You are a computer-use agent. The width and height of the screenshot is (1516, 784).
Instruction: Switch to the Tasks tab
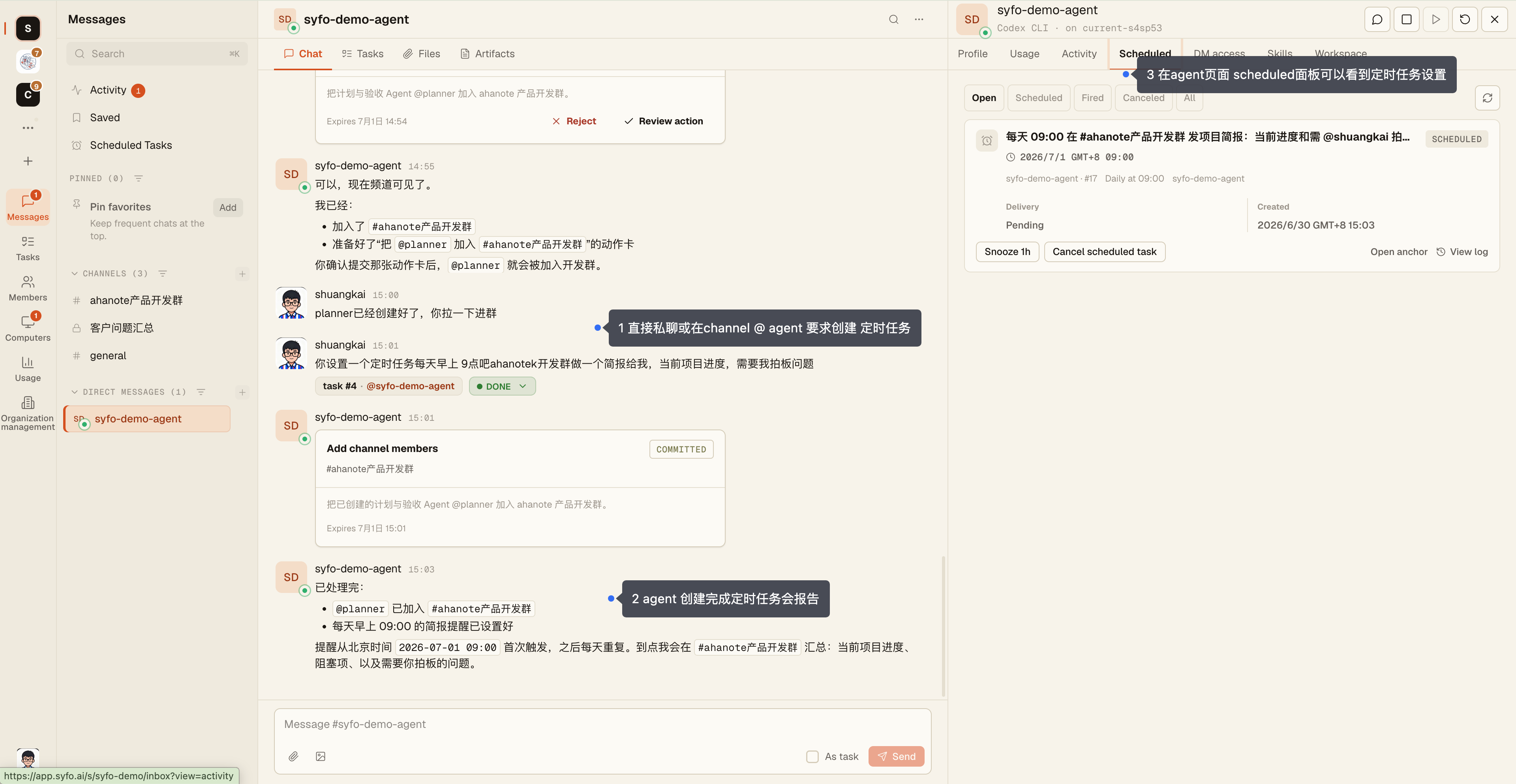(x=362, y=54)
